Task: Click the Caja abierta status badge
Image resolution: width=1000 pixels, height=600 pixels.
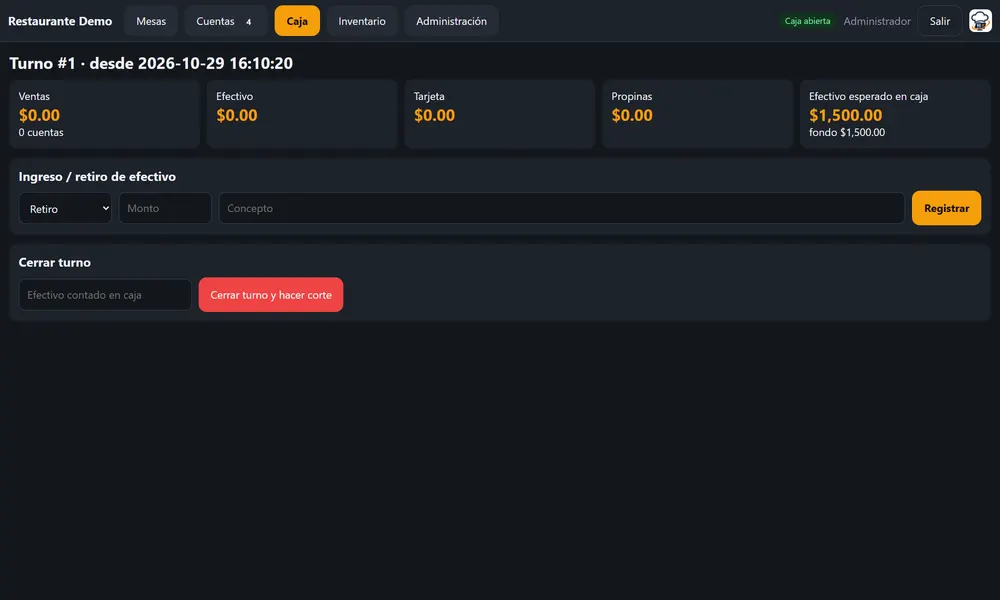Action: coord(807,21)
